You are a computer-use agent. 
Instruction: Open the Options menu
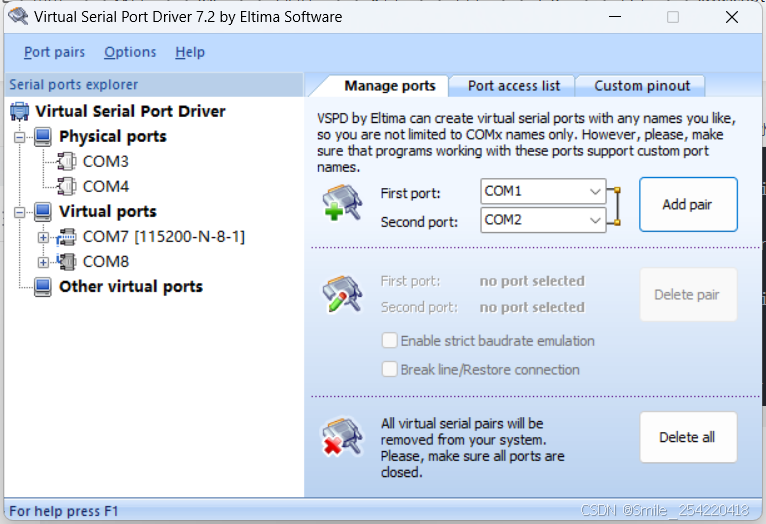[x=130, y=52]
